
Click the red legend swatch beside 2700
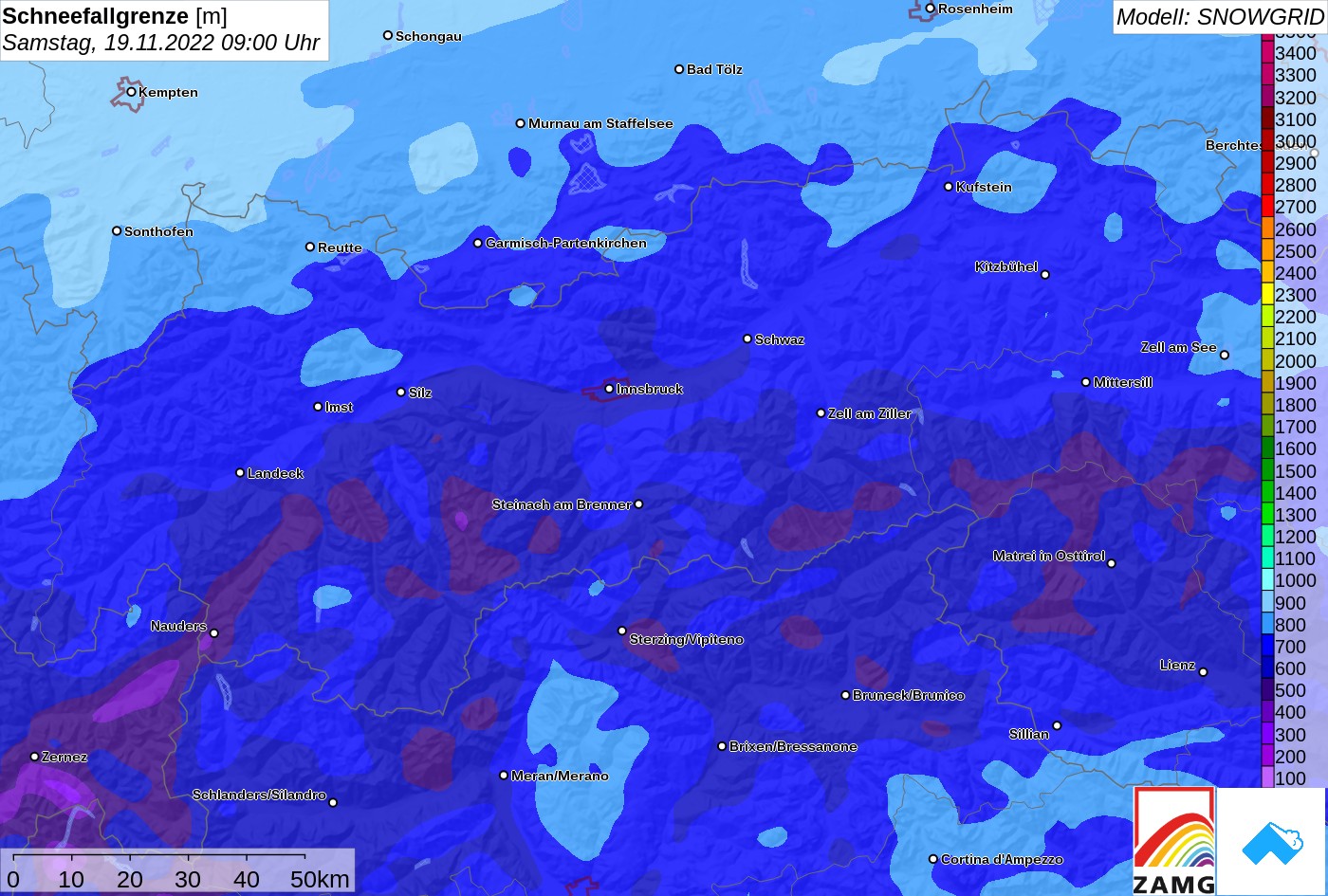pos(1267,207)
